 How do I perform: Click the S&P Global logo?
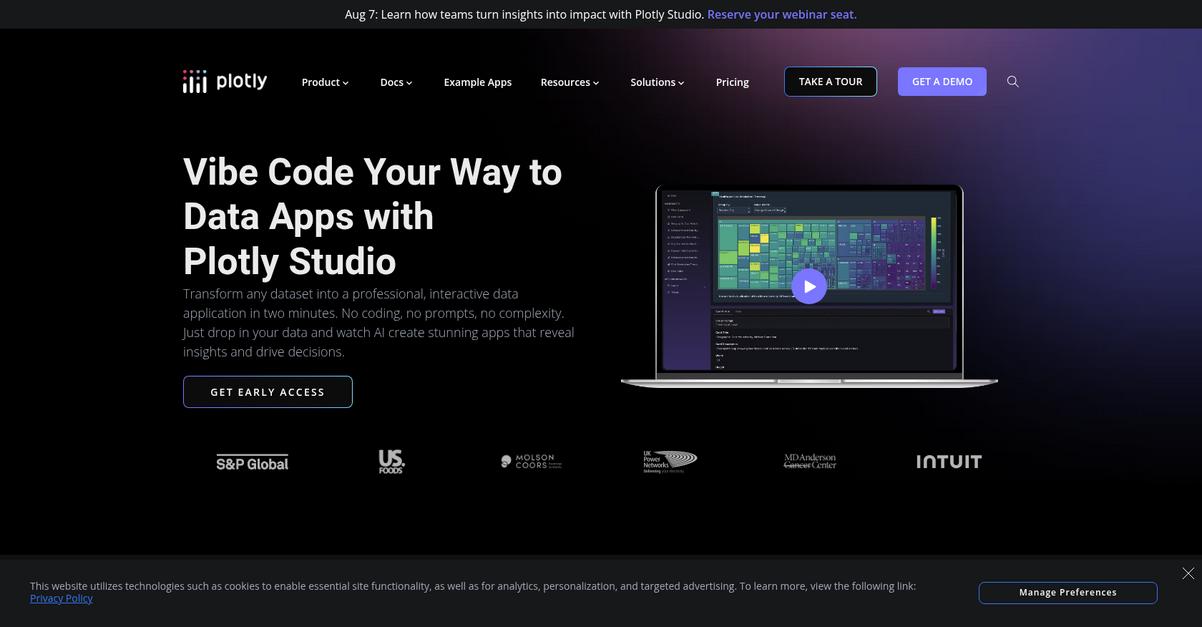click(252, 462)
